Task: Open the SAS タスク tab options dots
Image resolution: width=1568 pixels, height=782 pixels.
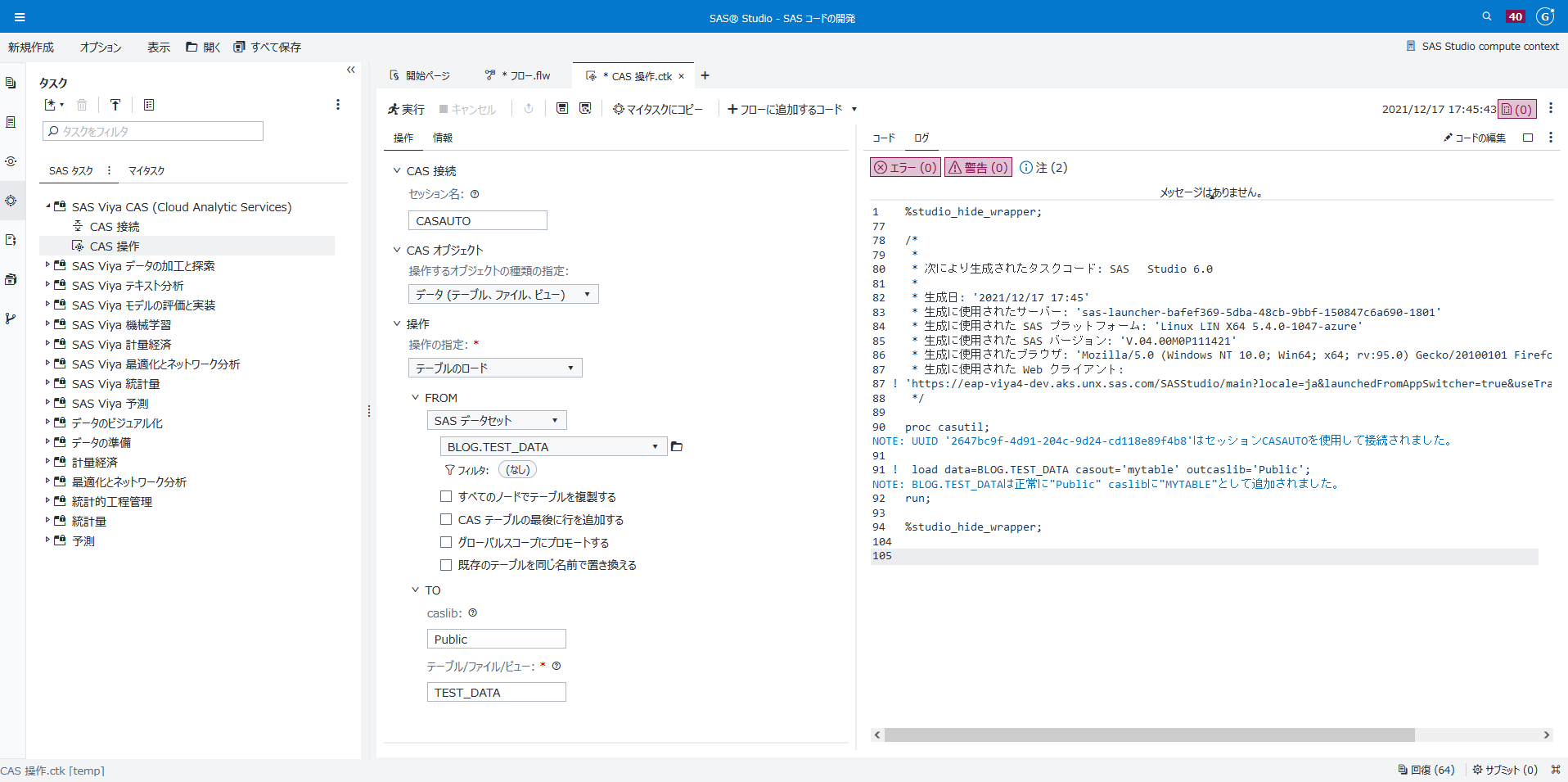Action: pyautogui.click(x=109, y=170)
